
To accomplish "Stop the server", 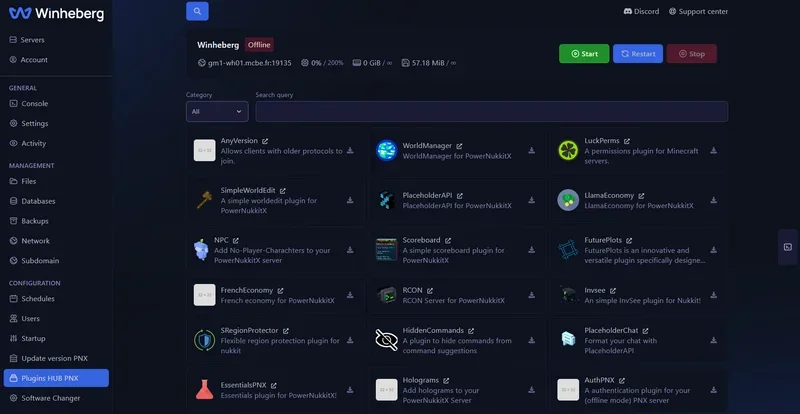I will point(692,54).
